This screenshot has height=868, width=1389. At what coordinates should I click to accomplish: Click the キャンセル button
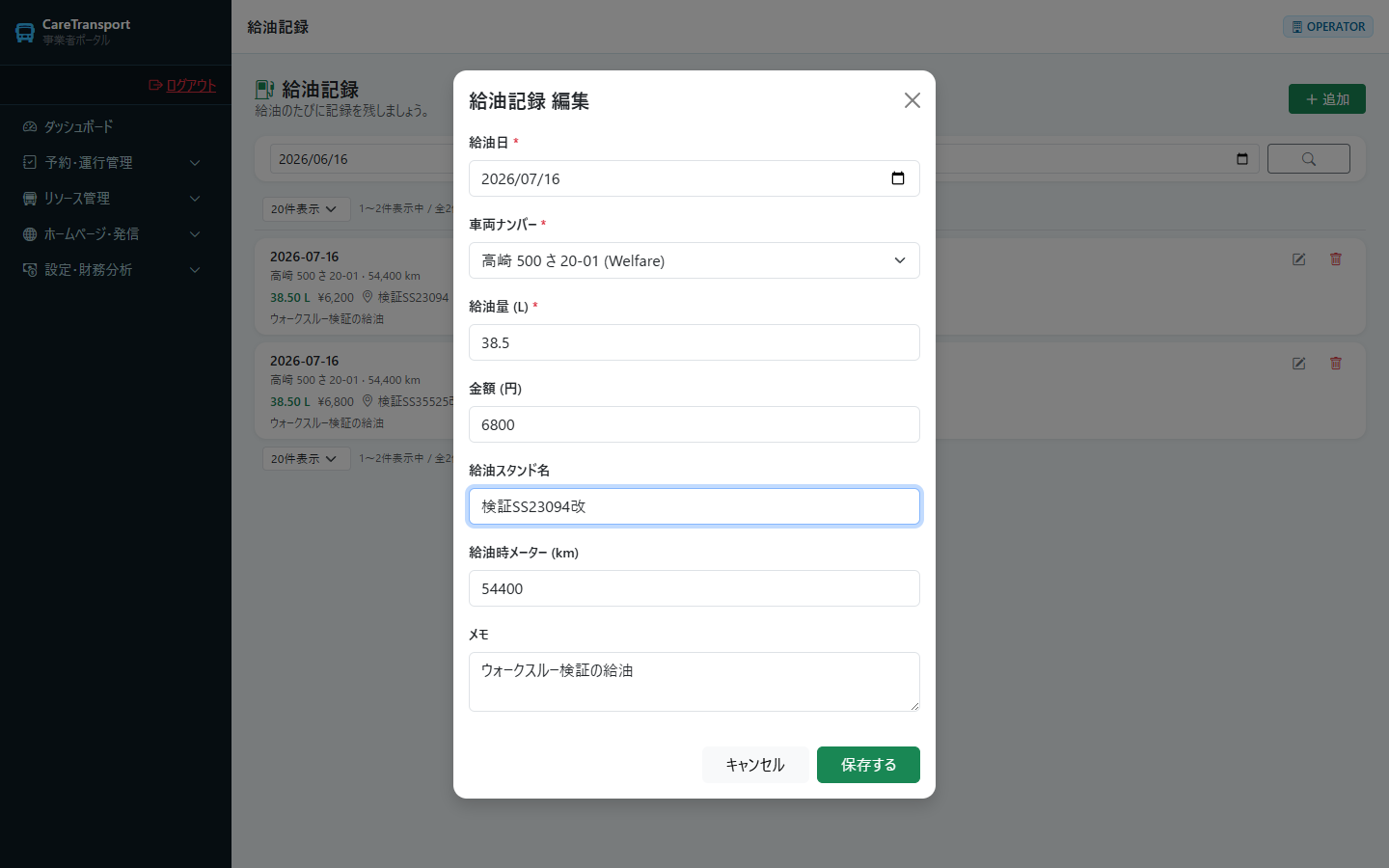click(x=755, y=765)
